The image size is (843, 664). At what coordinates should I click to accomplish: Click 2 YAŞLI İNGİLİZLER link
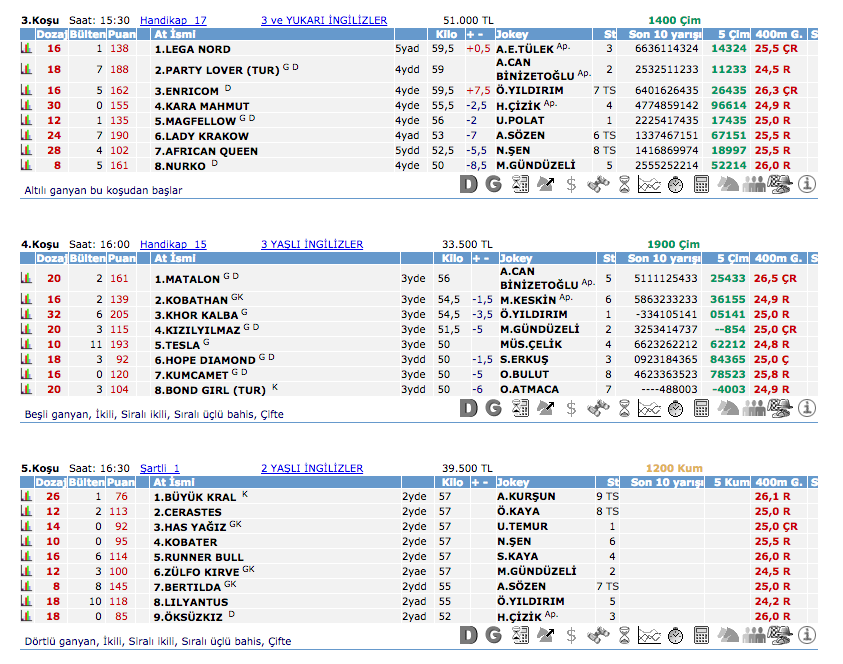[311, 468]
